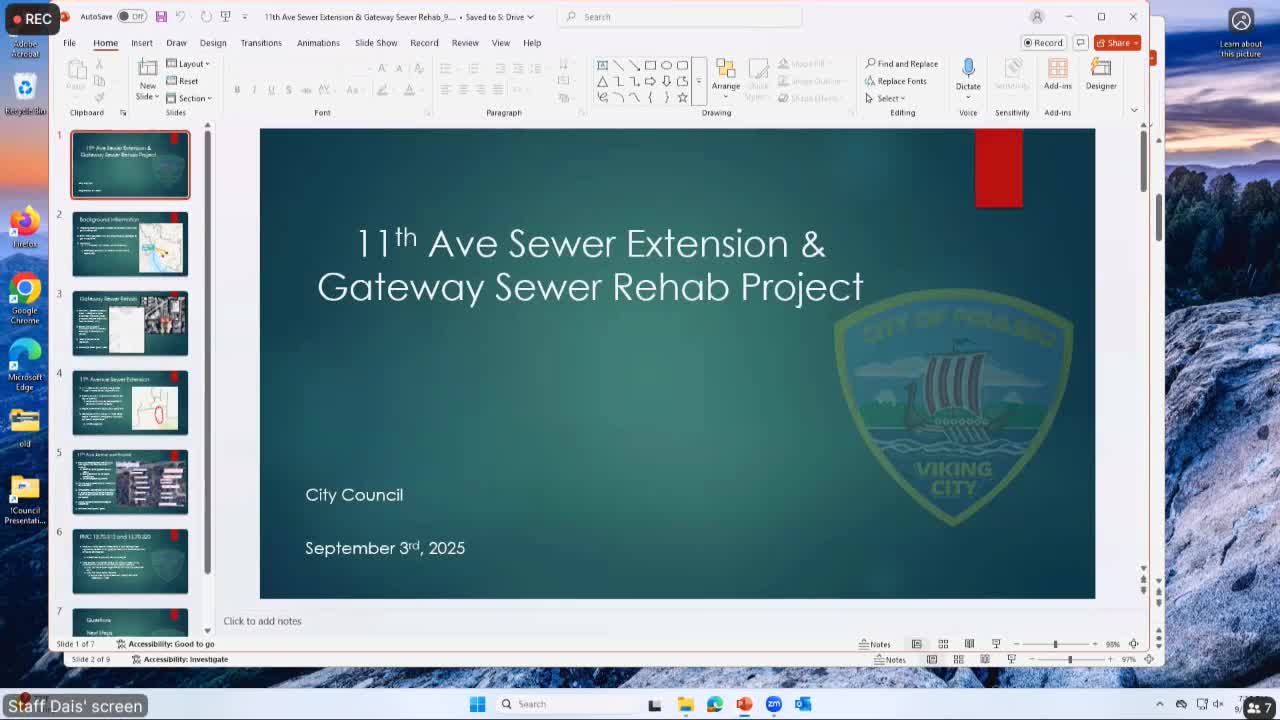
Task: Switch to Slide Sorter view in the status bar
Action: (x=942, y=644)
